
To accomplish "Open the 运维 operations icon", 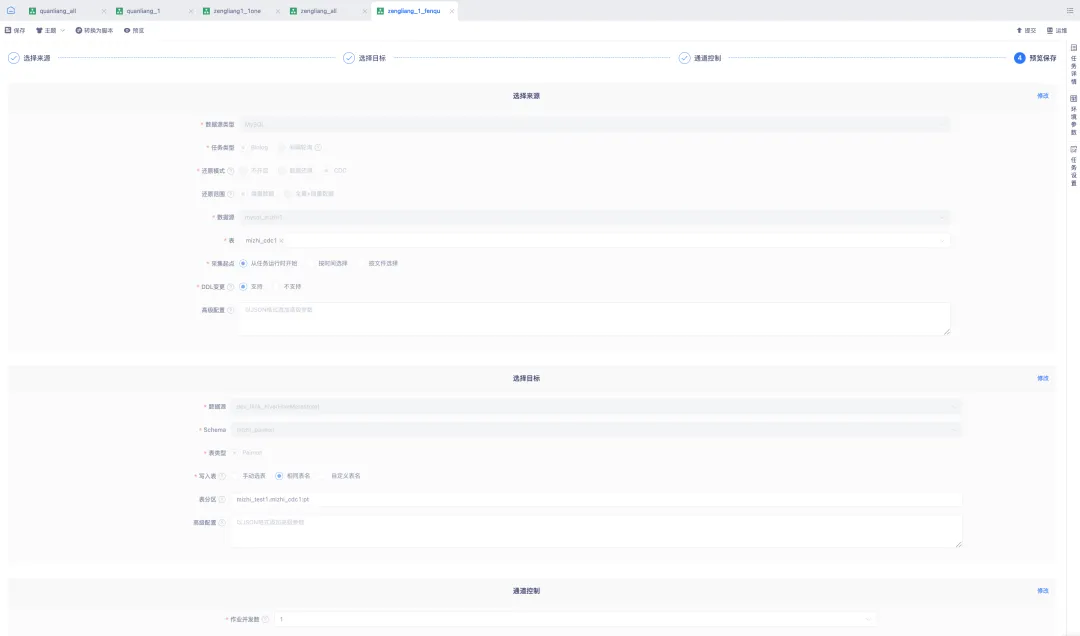I will 1049,31.
